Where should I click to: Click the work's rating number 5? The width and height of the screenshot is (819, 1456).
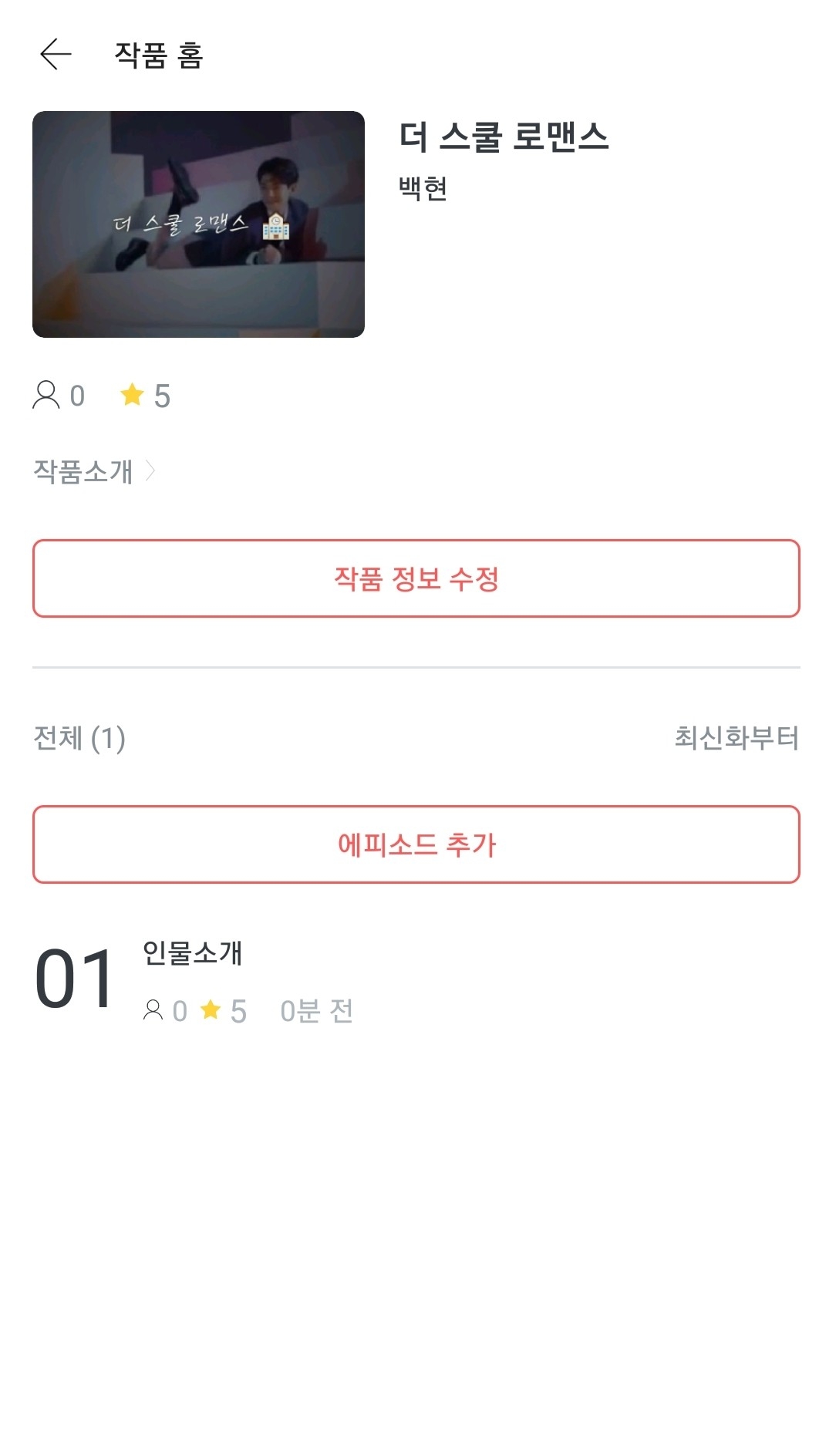tap(162, 396)
